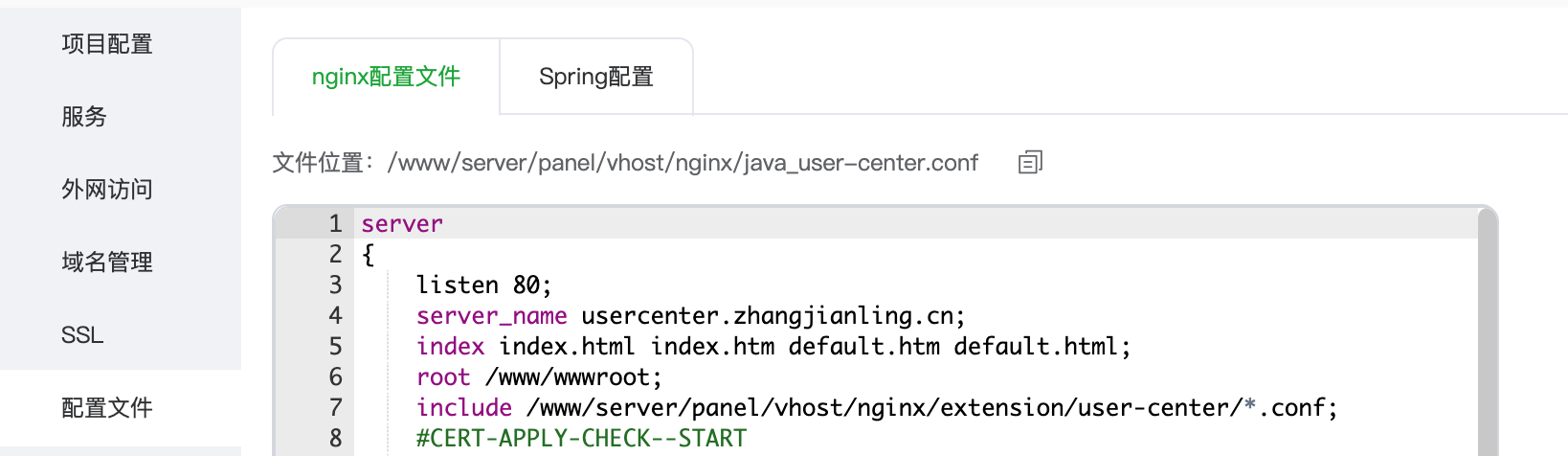
Task: Open 域名管理 in the sidebar
Action: 107,262
